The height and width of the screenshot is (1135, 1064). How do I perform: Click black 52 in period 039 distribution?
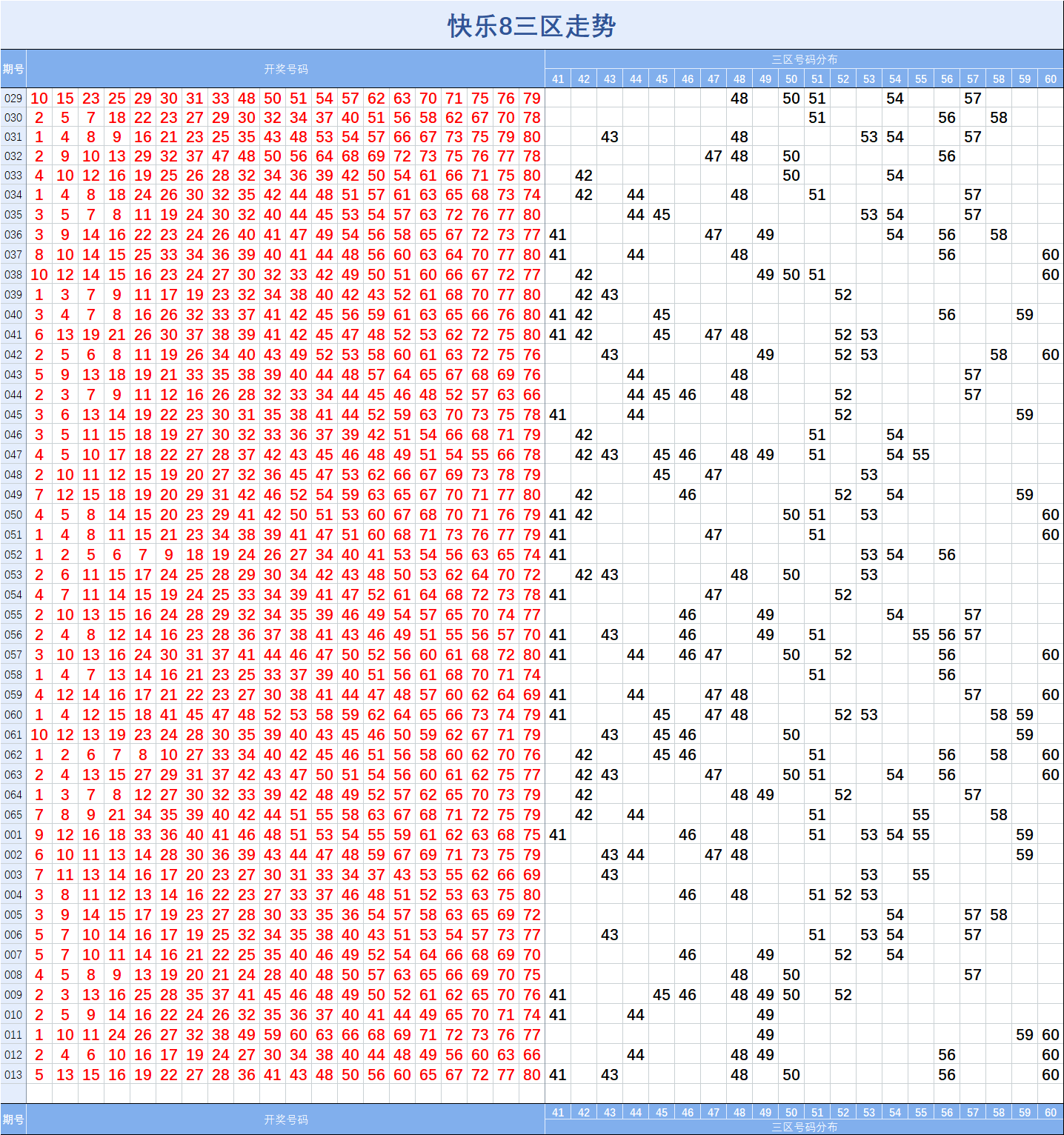pyautogui.click(x=843, y=295)
